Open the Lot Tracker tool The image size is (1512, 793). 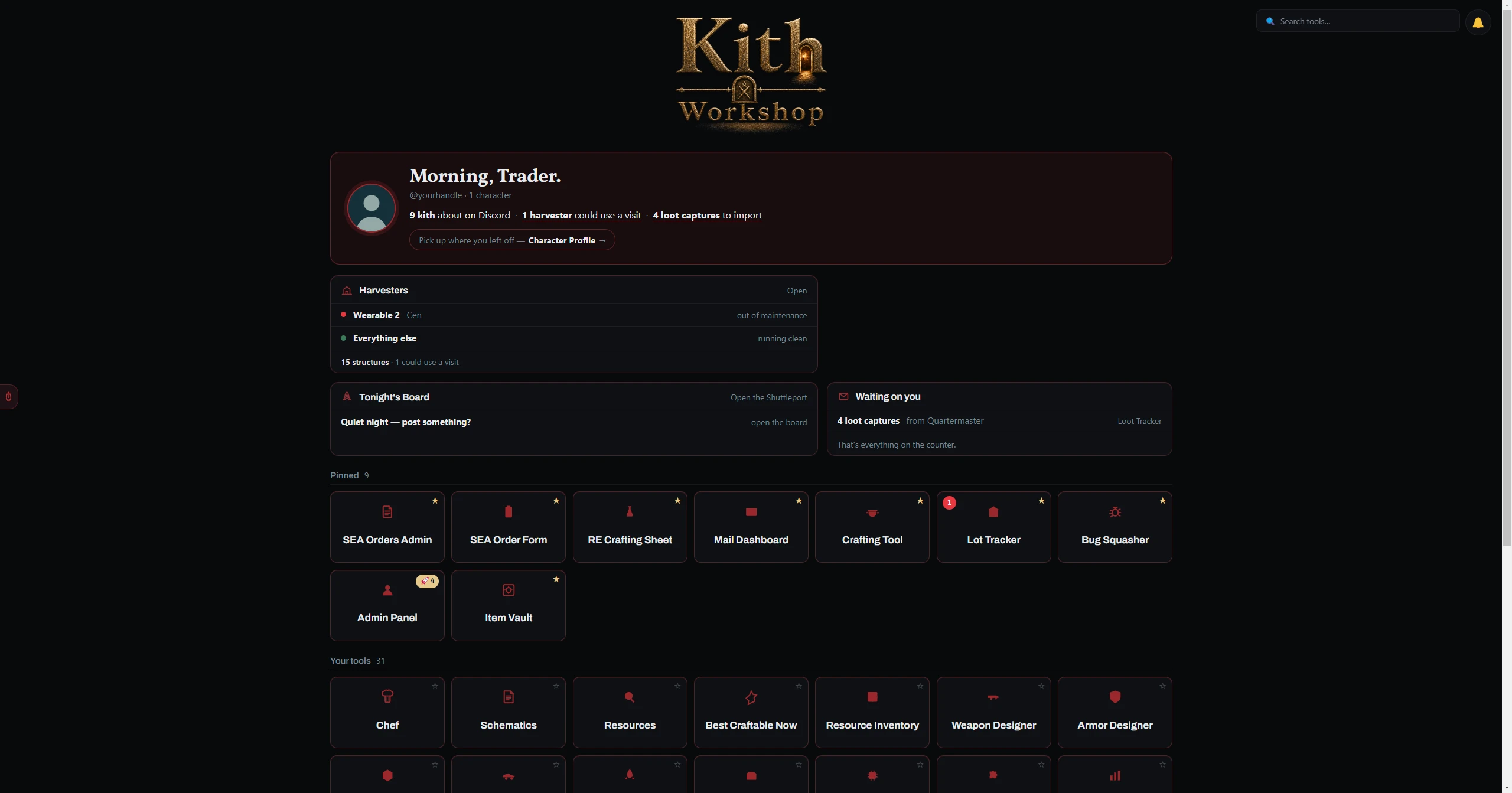coord(993,527)
